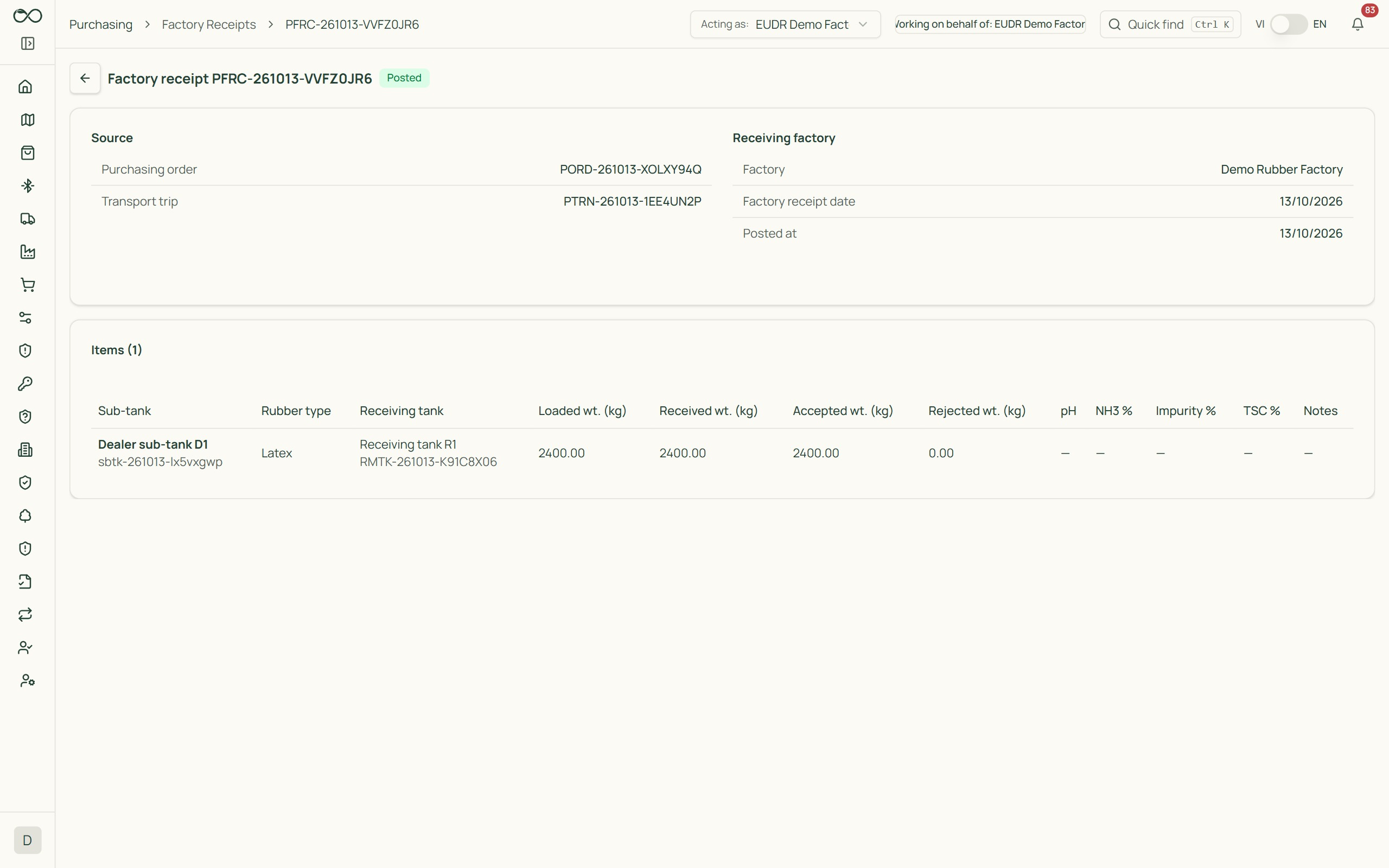This screenshot has width=1389, height=868.
Task: Go to Home via house icon
Action: (x=26, y=87)
